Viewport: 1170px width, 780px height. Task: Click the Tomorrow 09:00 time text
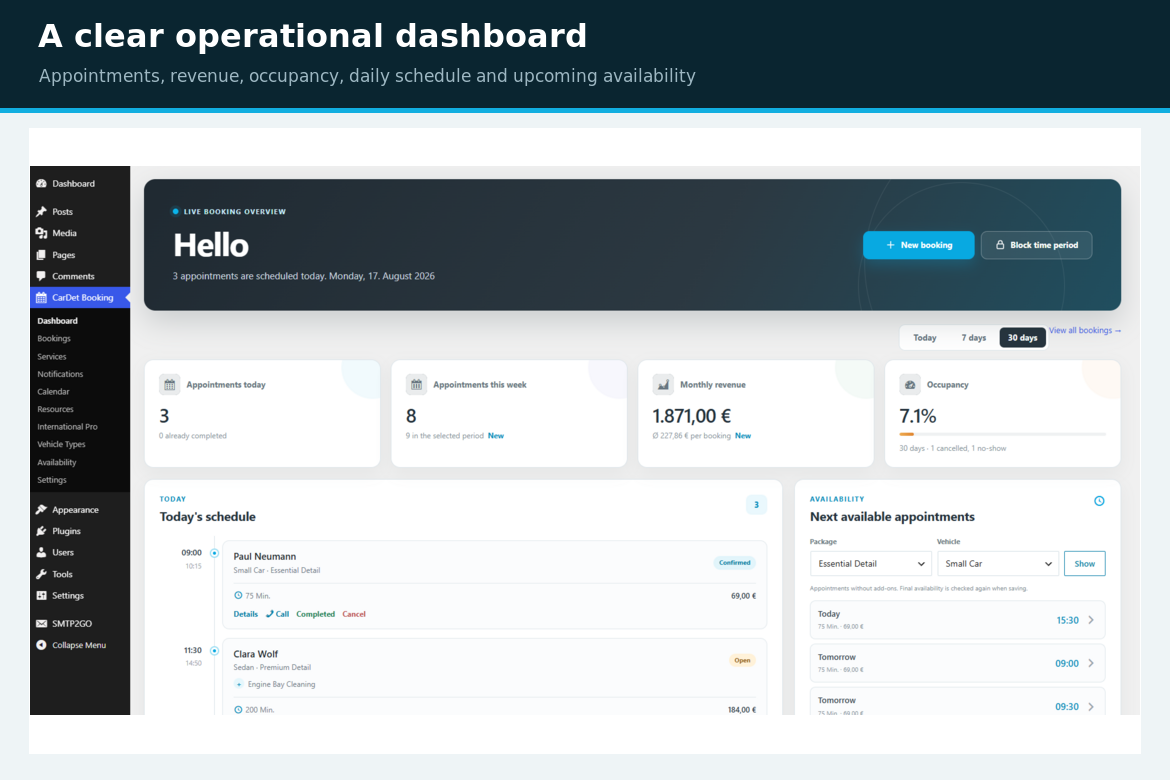click(x=1067, y=664)
